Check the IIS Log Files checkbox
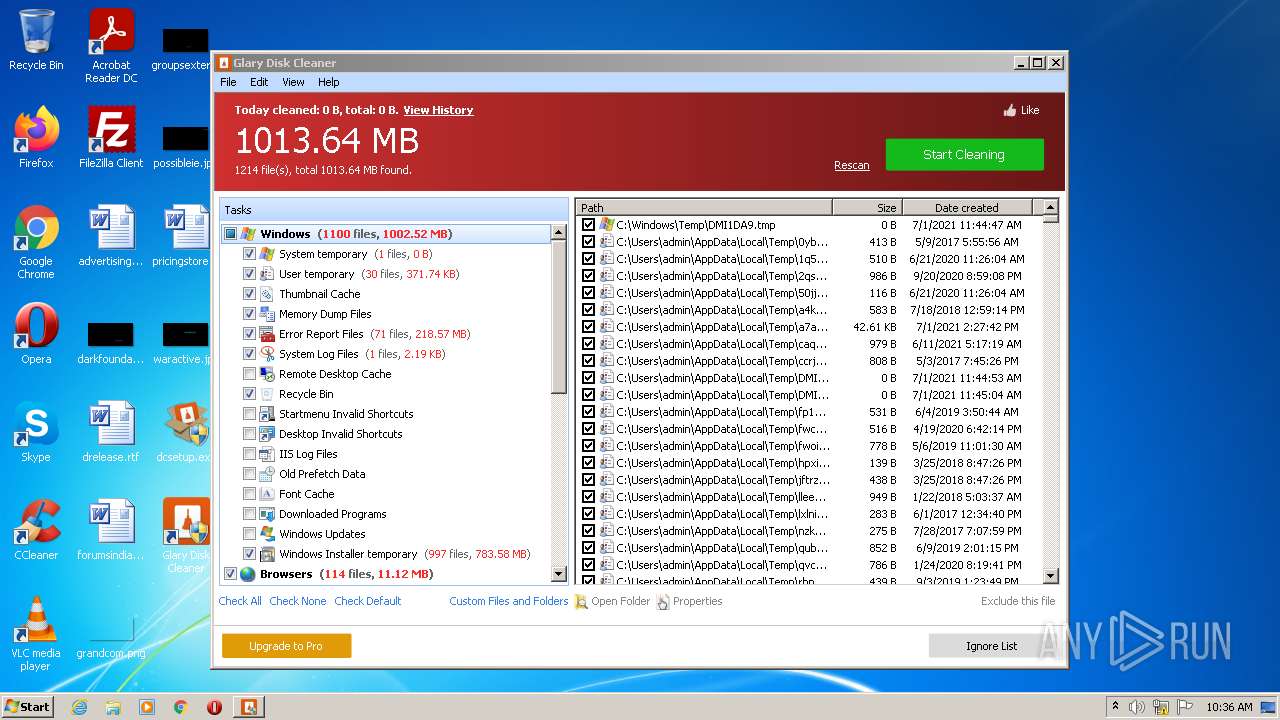Image resolution: width=1280 pixels, height=720 pixels. [x=249, y=454]
